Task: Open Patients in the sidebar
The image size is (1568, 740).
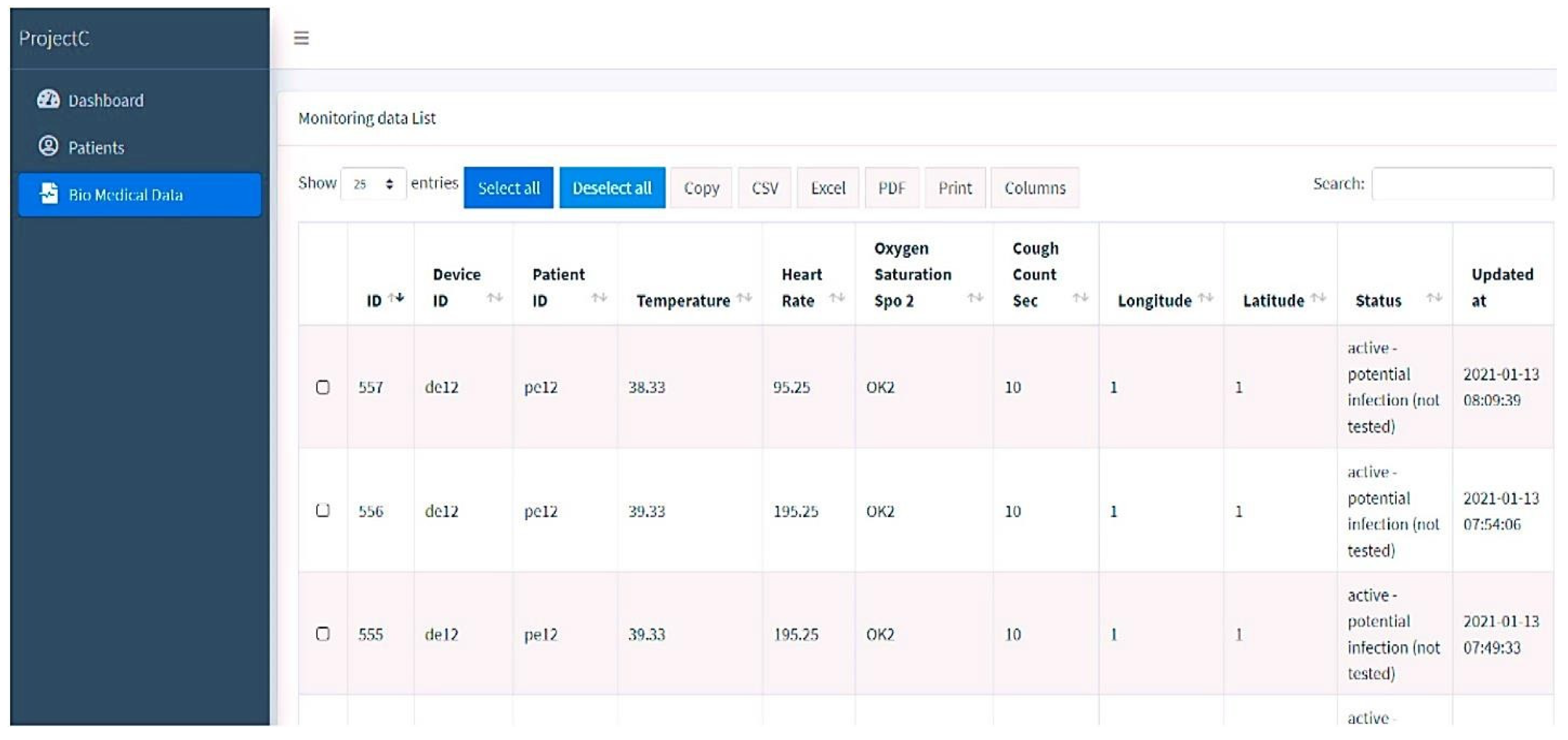Action: click(95, 147)
